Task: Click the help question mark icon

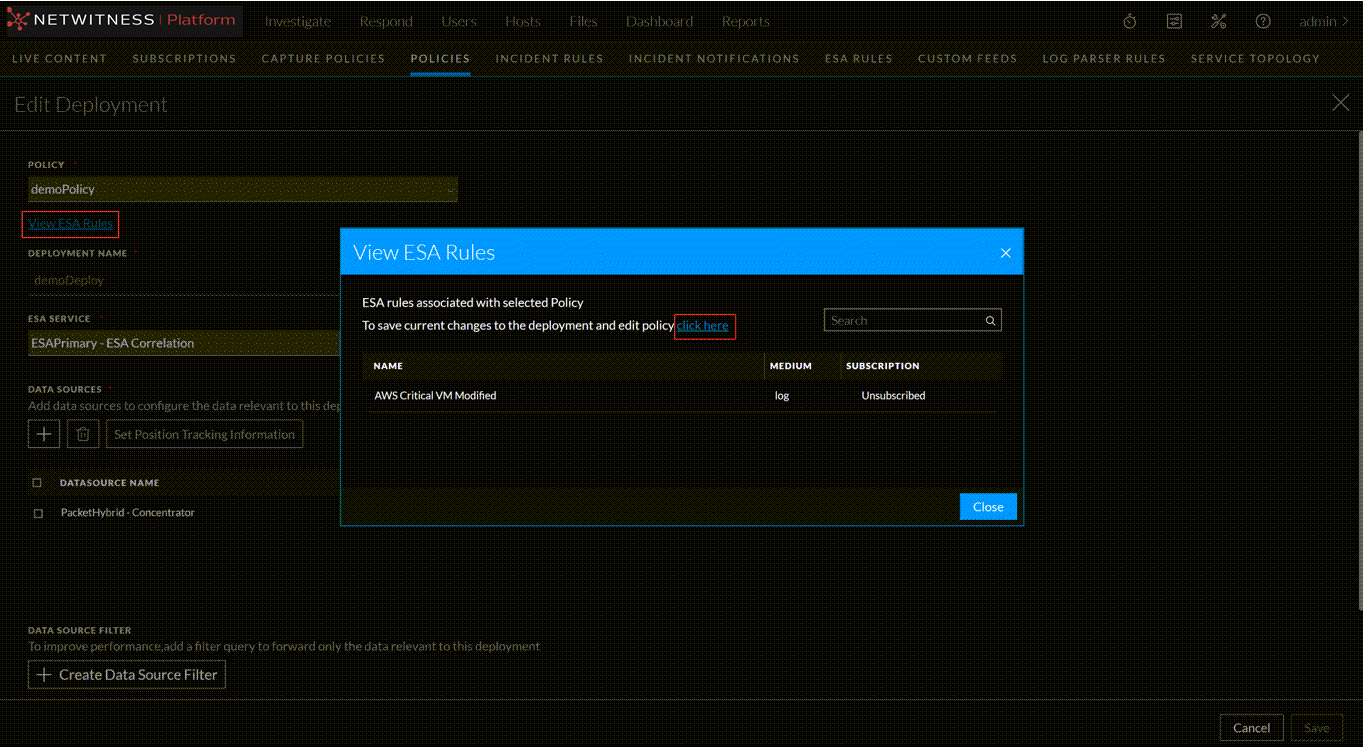Action: (x=1263, y=21)
